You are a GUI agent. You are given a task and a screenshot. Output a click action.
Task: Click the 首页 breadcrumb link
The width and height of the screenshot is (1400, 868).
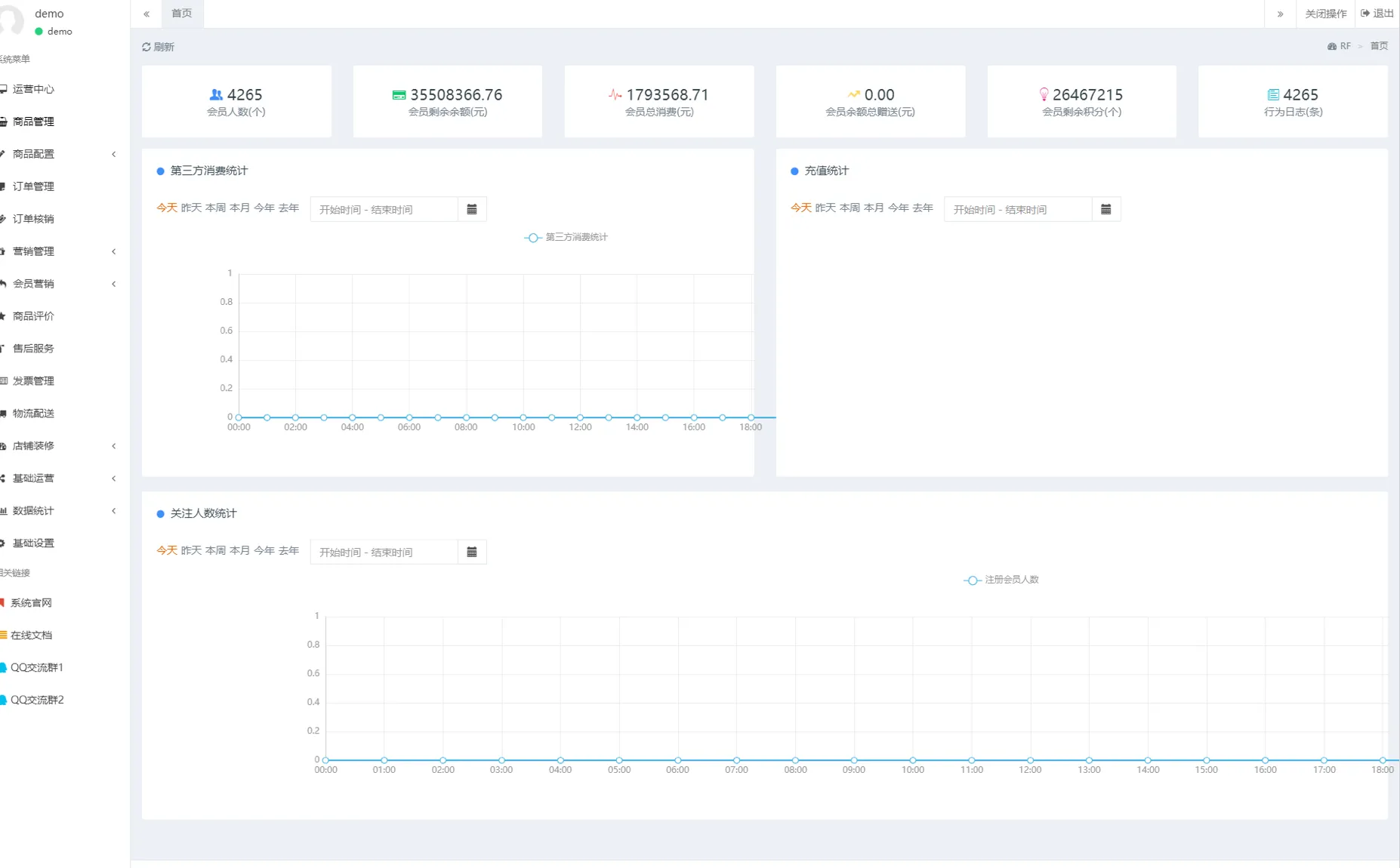pos(1379,46)
